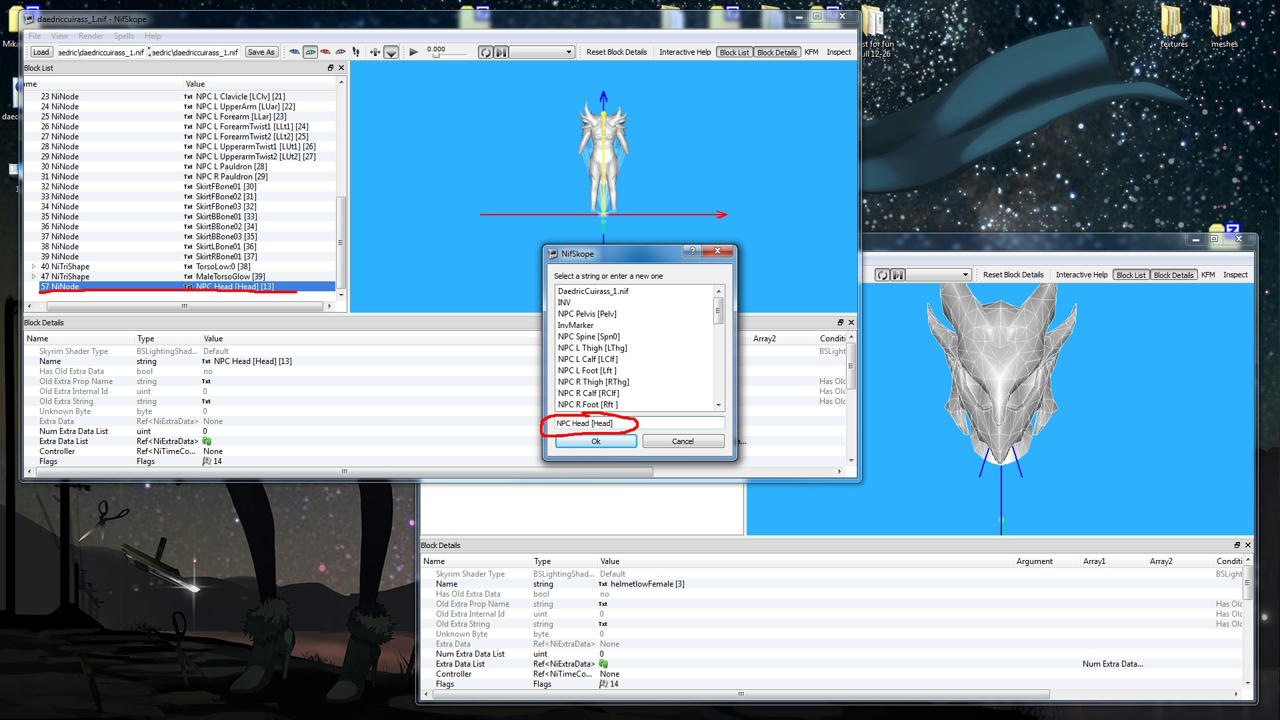Click the Save As button

[x=261, y=52]
